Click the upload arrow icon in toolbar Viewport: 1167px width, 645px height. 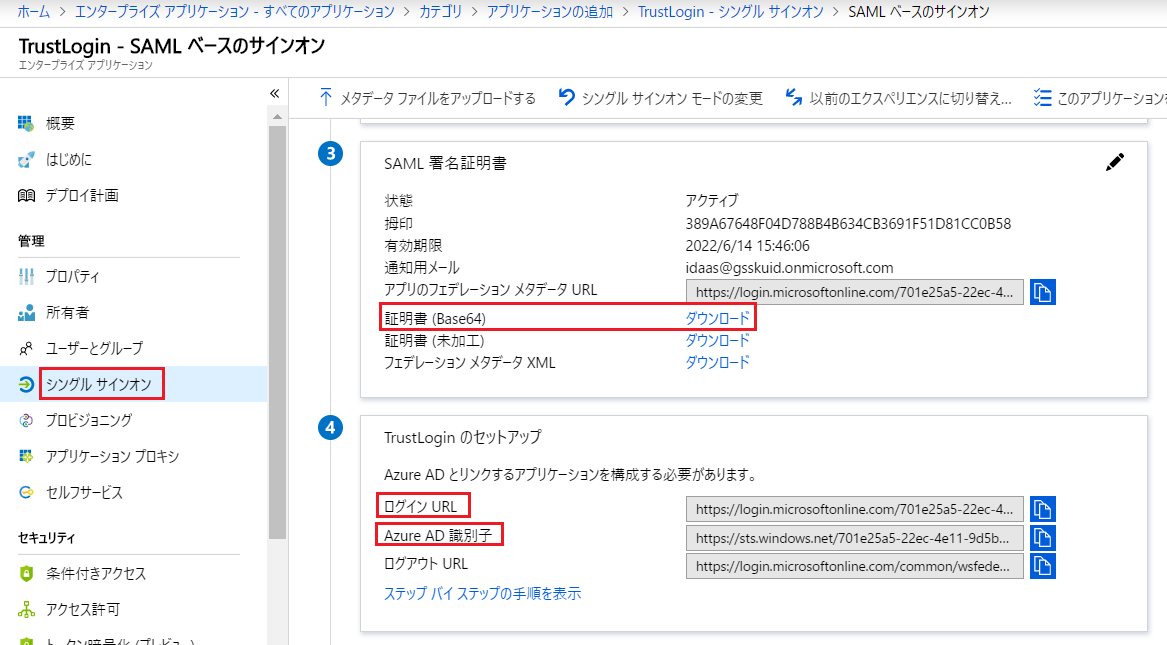[325, 97]
